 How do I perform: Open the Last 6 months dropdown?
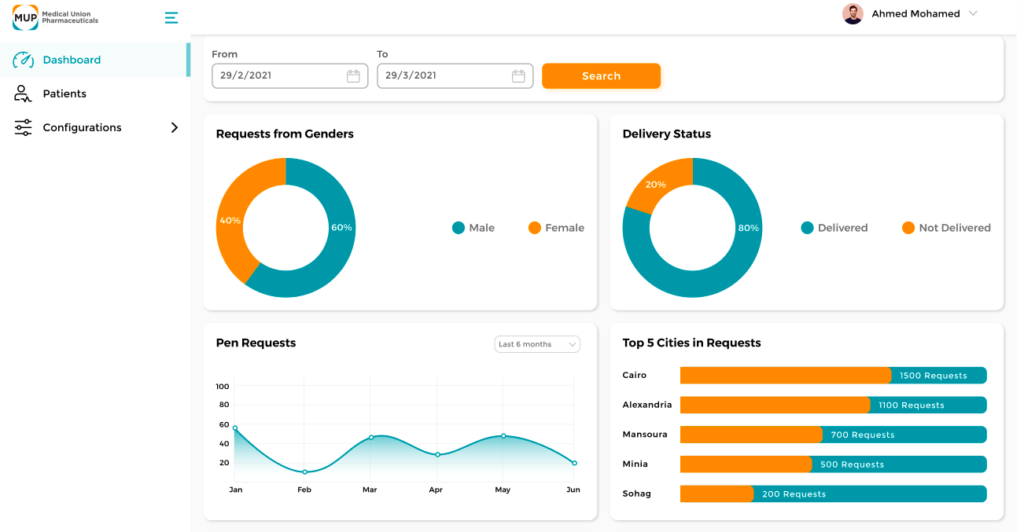[x=537, y=344]
